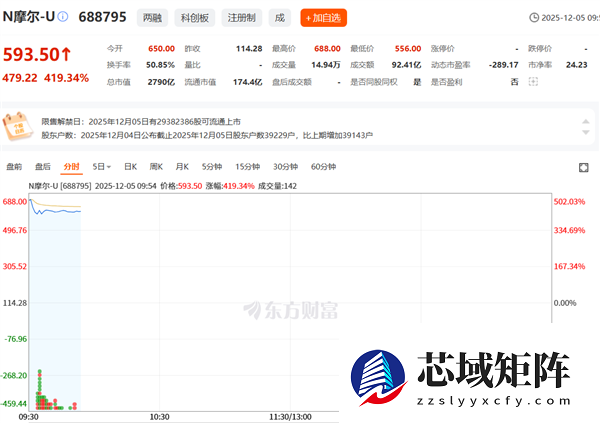Click the 10:30 time axis label

coord(160,417)
